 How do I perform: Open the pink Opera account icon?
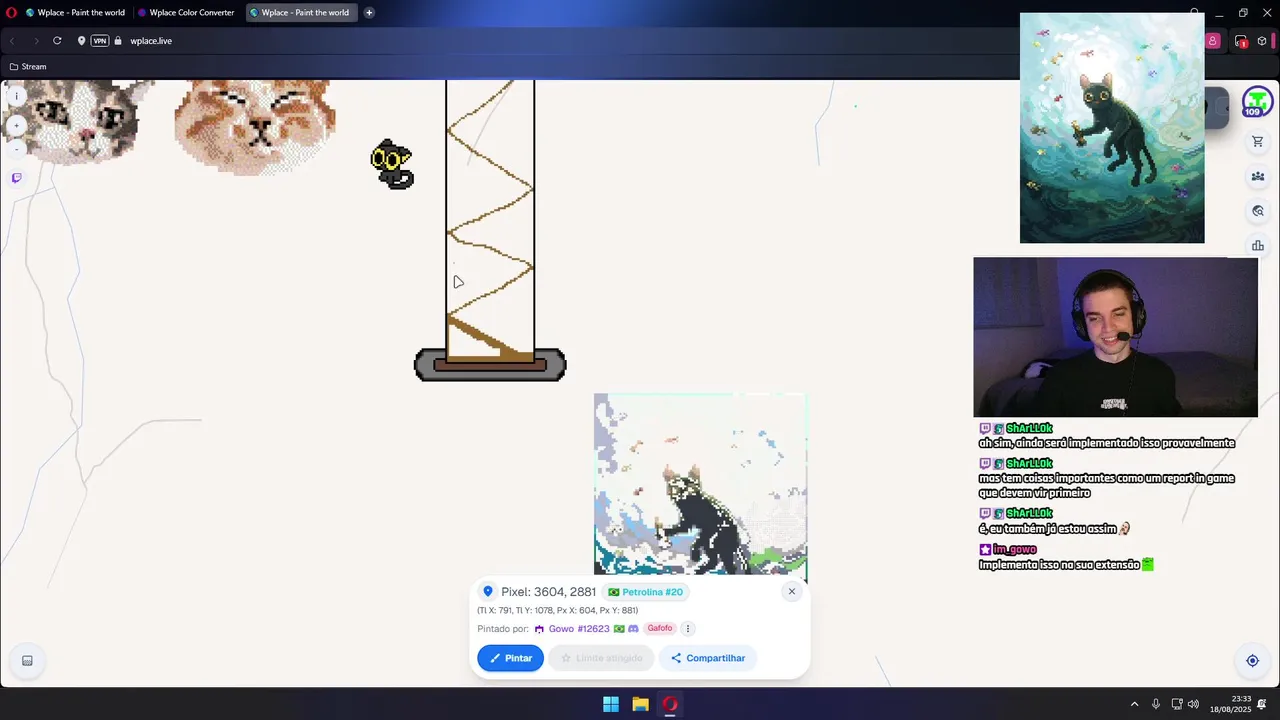pyautogui.click(x=1212, y=41)
